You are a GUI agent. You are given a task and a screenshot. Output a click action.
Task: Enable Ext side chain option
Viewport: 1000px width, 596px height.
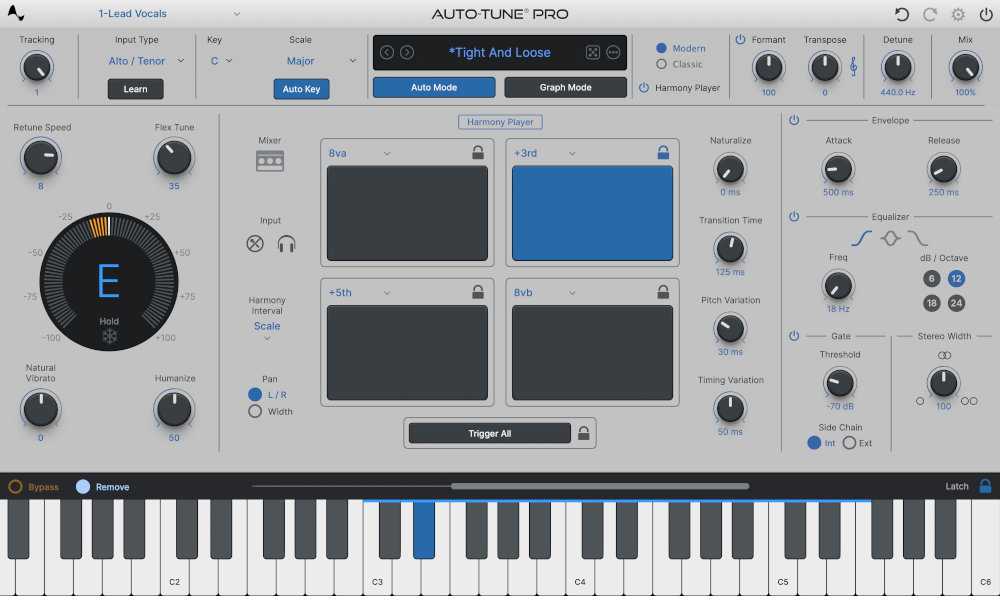850,443
